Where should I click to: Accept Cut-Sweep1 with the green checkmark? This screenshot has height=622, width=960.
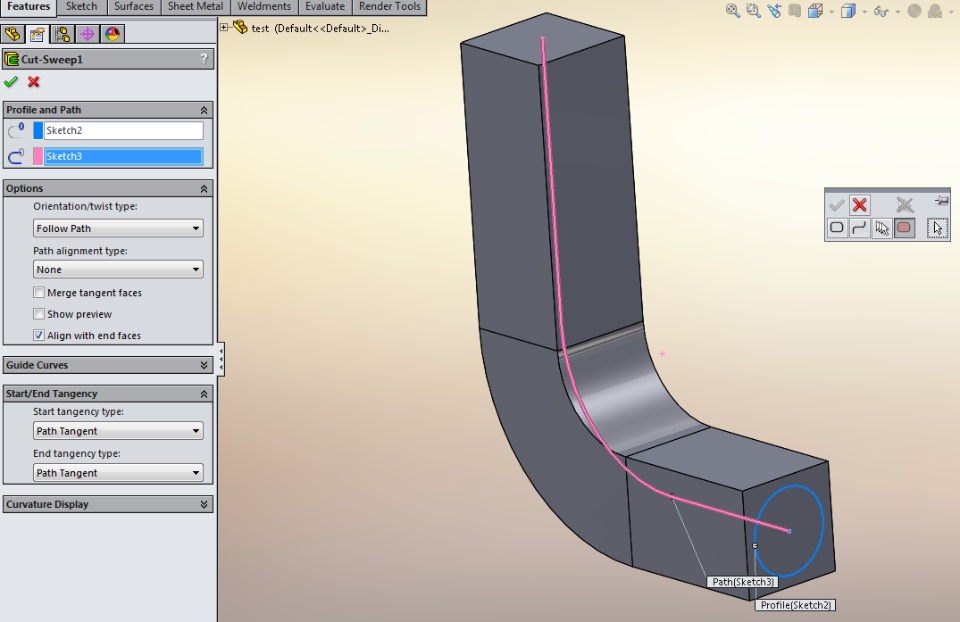11,82
